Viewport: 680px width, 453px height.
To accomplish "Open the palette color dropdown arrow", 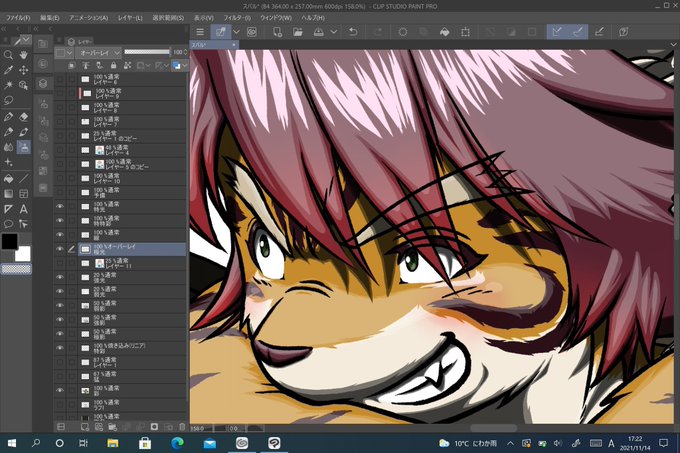I will [x=69, y=52].
